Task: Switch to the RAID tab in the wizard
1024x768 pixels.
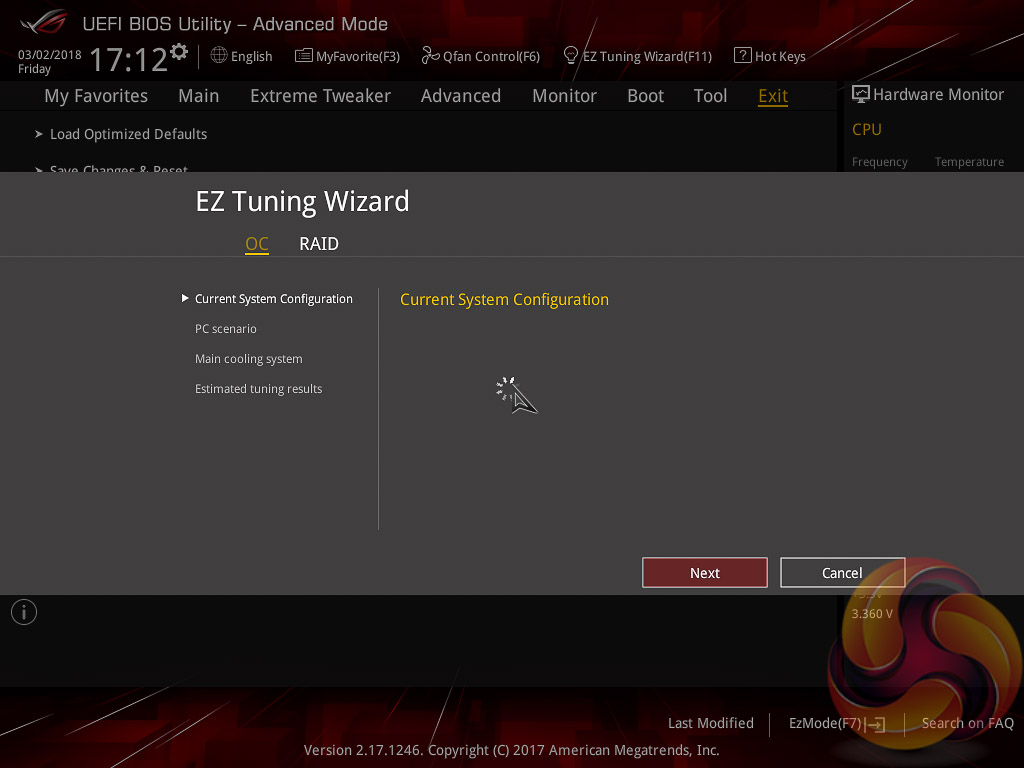Action: coord(319,244)
